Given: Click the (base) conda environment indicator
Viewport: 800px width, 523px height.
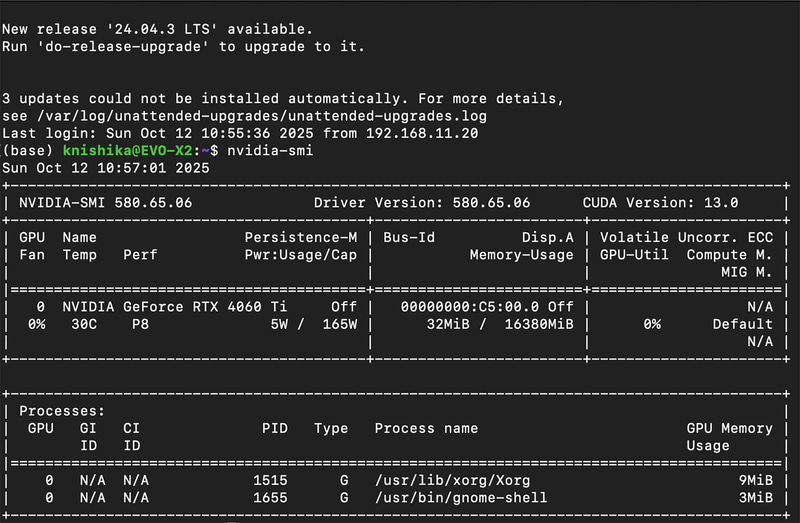Looking at the screenshot, I should click(28, 151).
